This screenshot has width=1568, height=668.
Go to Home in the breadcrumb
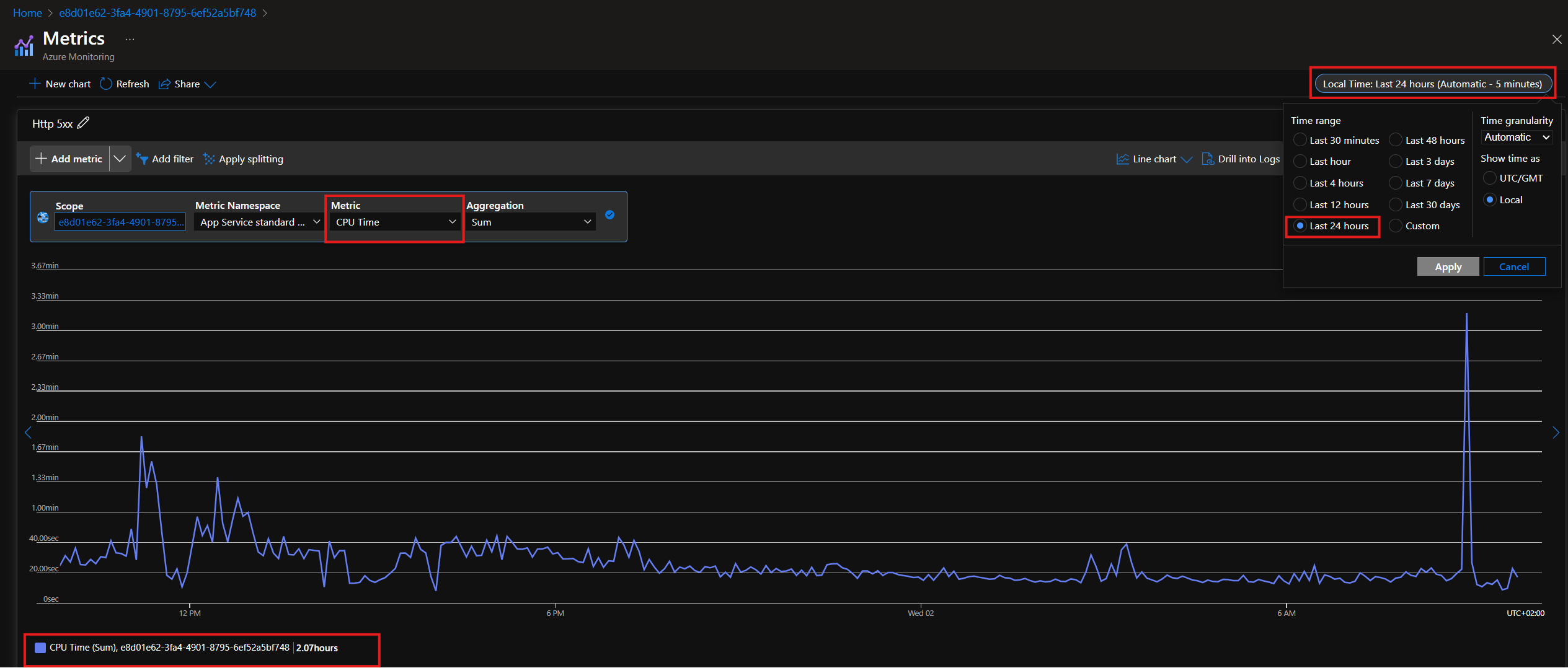[x=27, y=13]
